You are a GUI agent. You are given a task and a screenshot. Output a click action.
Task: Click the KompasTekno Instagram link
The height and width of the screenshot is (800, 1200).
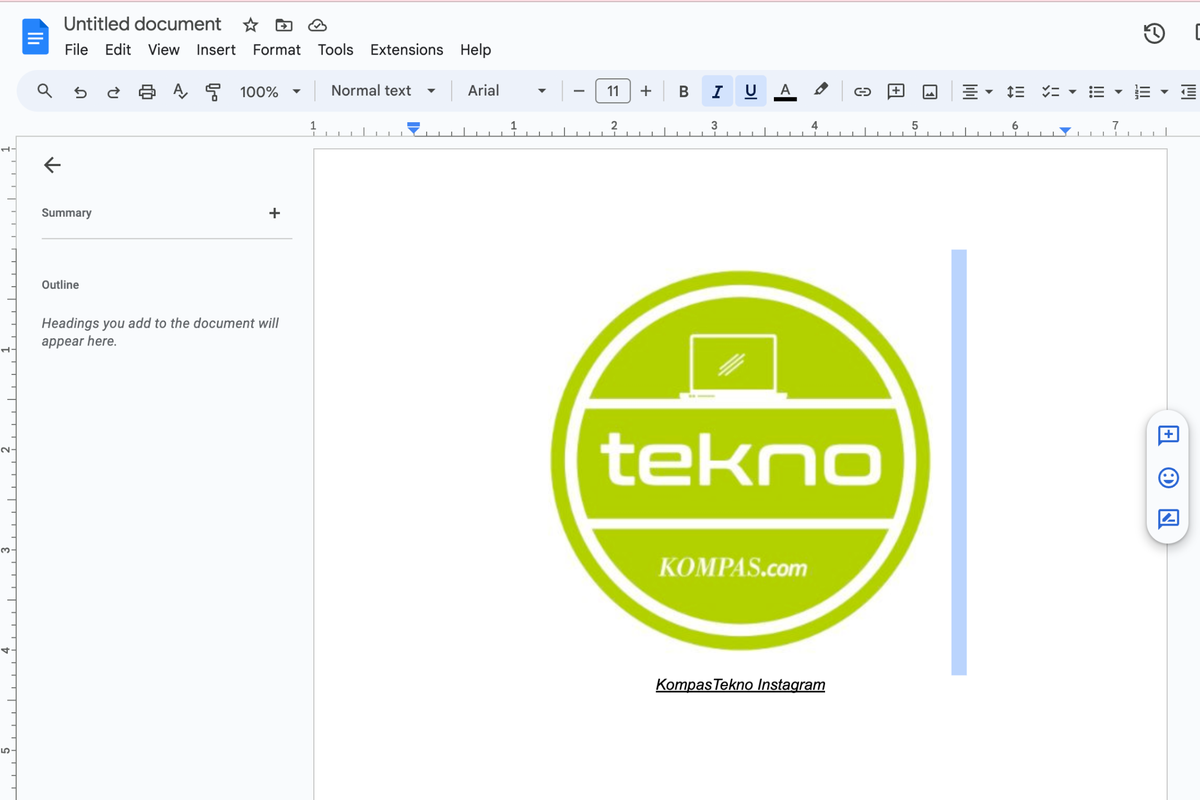coord(740,685)
